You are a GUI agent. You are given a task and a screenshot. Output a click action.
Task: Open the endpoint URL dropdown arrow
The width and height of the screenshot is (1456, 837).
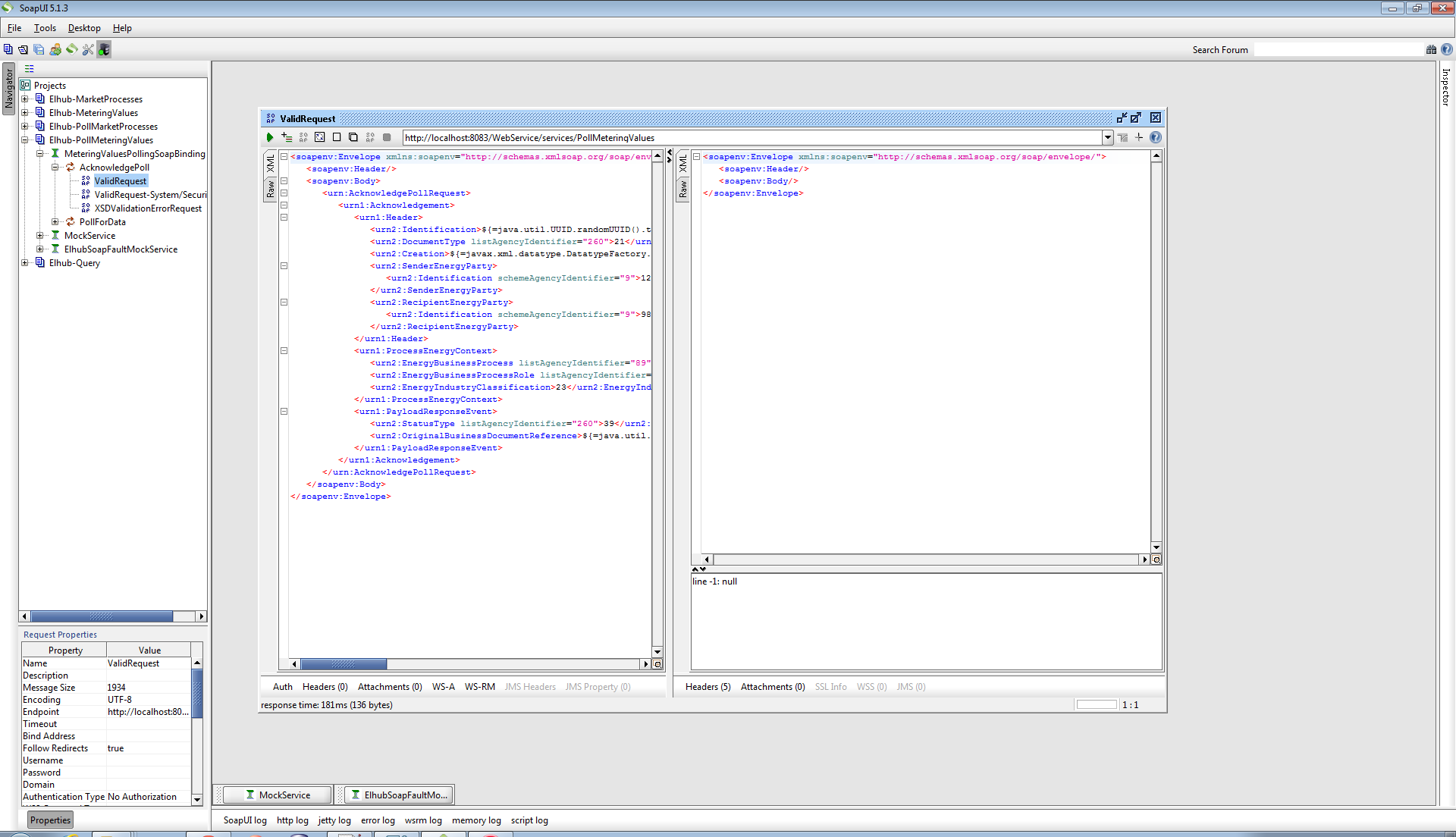coord(1108,138)
